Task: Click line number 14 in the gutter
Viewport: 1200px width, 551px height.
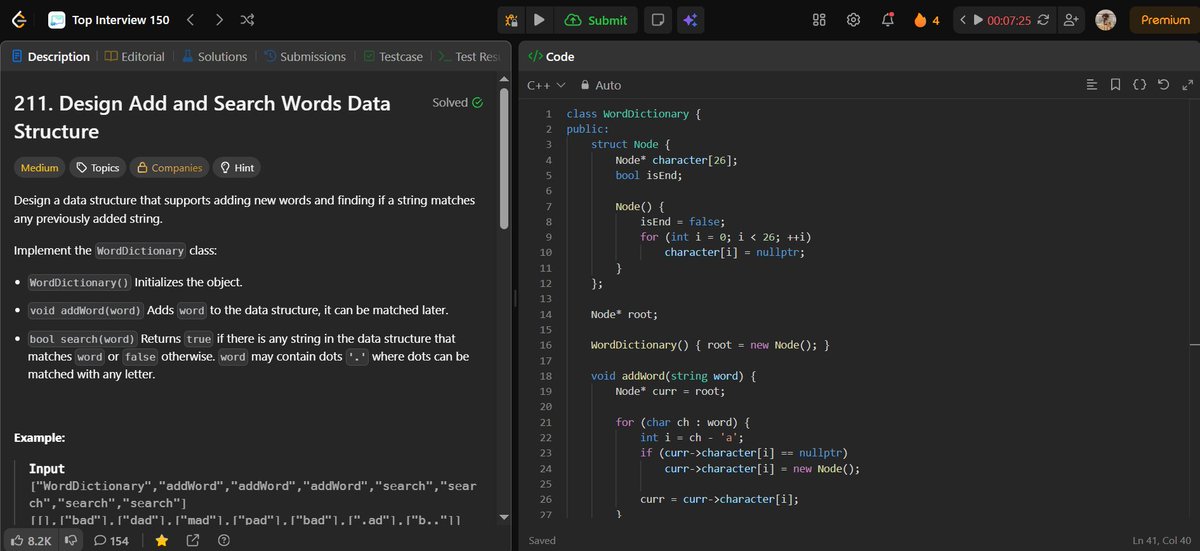Action: coord(545,314)
